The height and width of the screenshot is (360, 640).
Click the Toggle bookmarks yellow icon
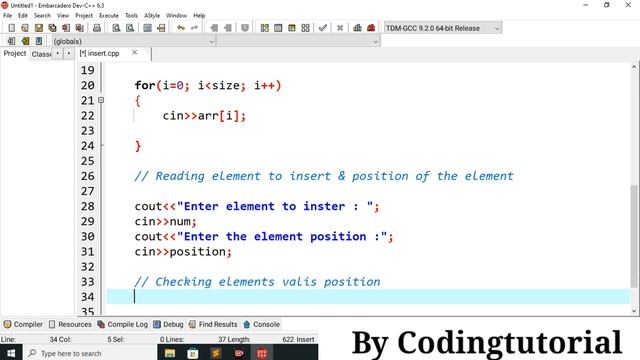coord(25,41)
